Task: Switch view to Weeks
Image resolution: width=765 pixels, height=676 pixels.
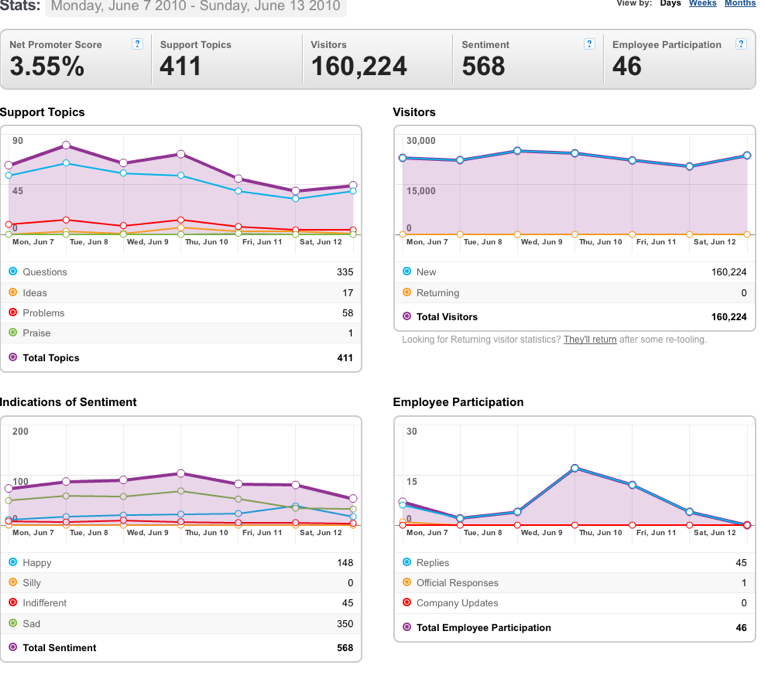Action: point(703,3)
